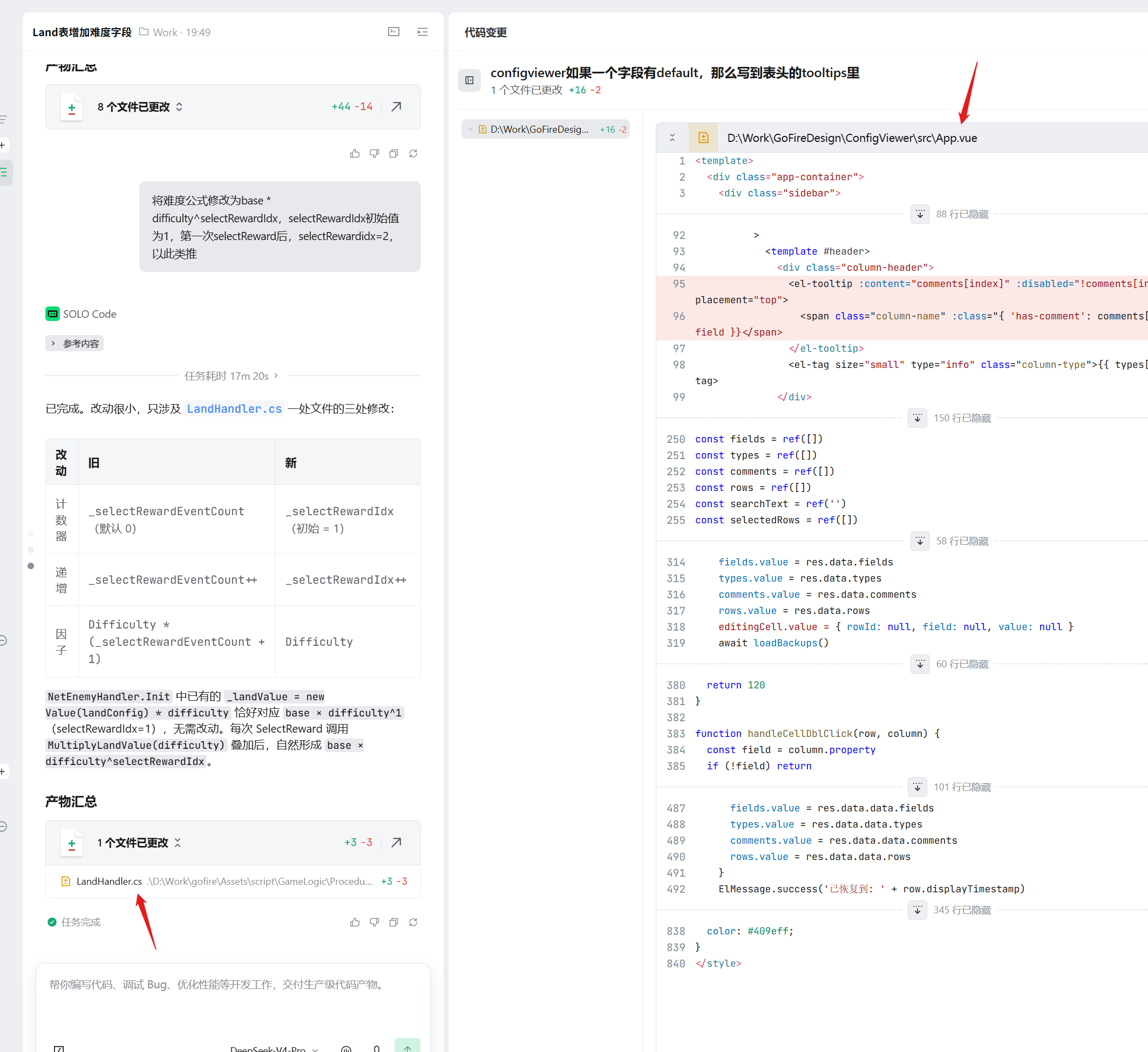Collapse the App.vue diff file header
Viewport: 1148px width, 1052px height.
(673, 138)
